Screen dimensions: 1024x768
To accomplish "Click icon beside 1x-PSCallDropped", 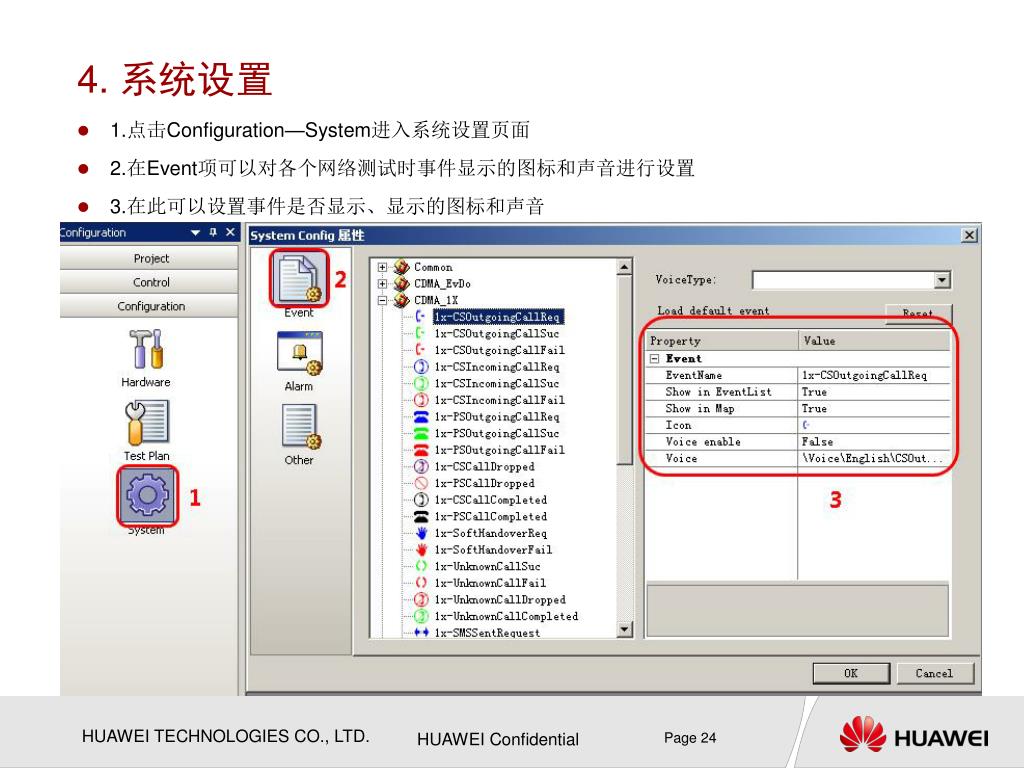I will point(421,483).
